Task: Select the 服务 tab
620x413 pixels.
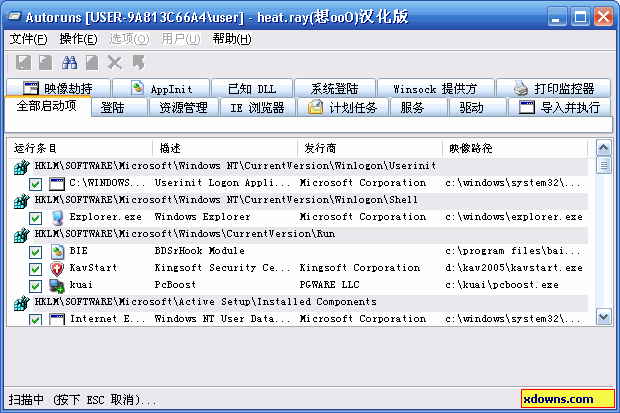Action: tap(419, 107)
